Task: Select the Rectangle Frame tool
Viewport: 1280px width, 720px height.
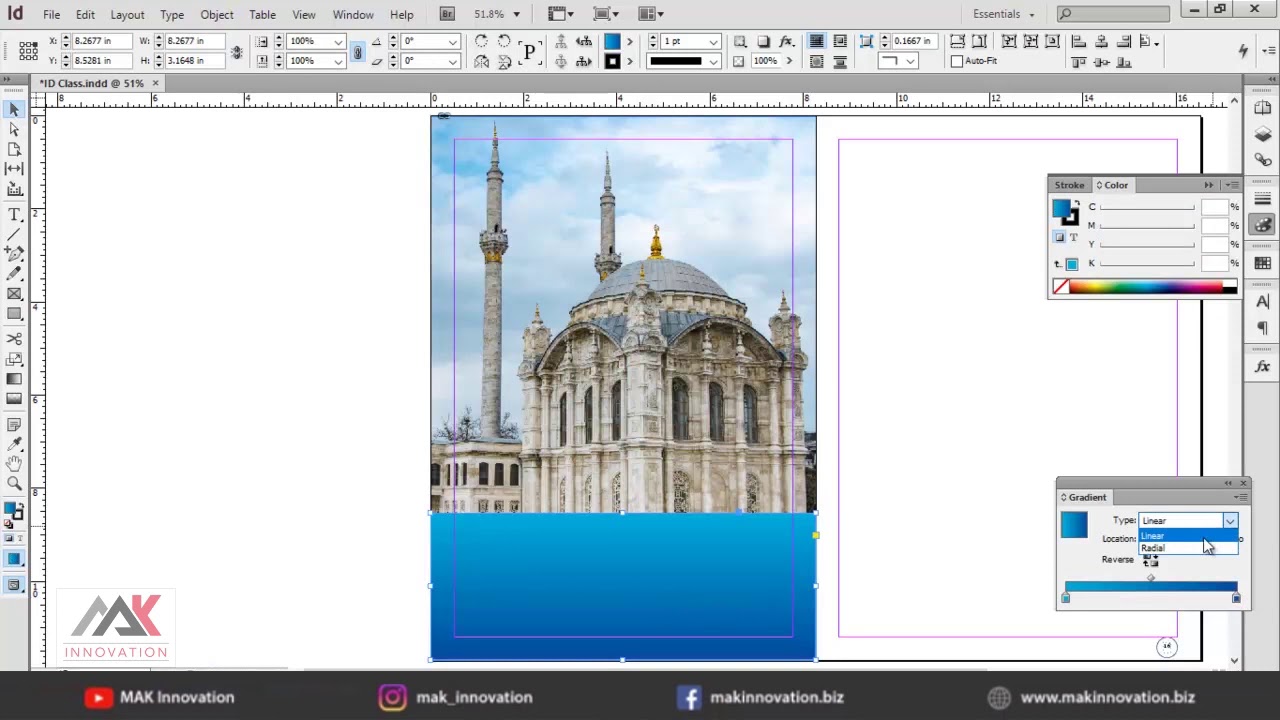Action: coord(14,294)
